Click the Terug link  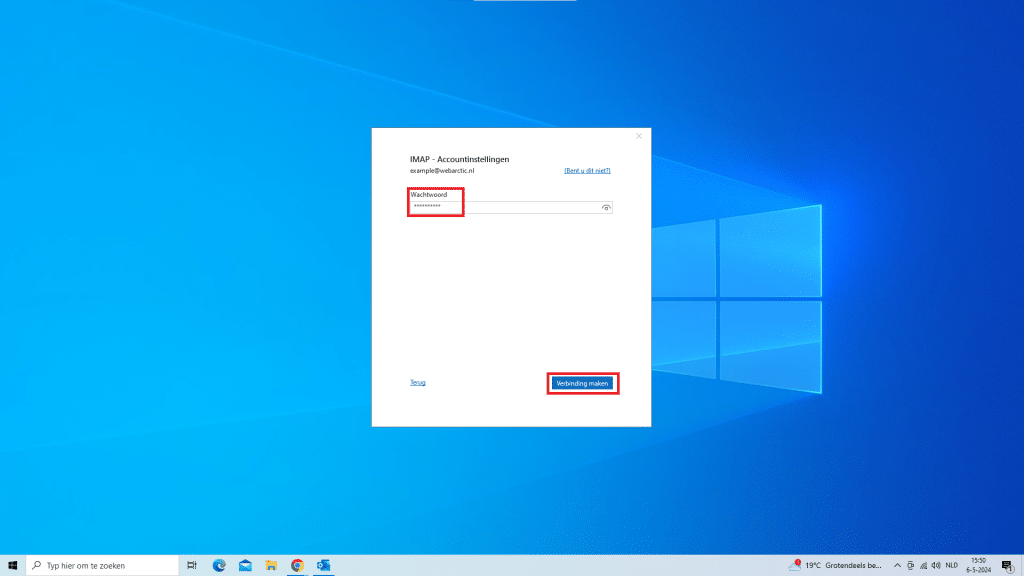417,382
